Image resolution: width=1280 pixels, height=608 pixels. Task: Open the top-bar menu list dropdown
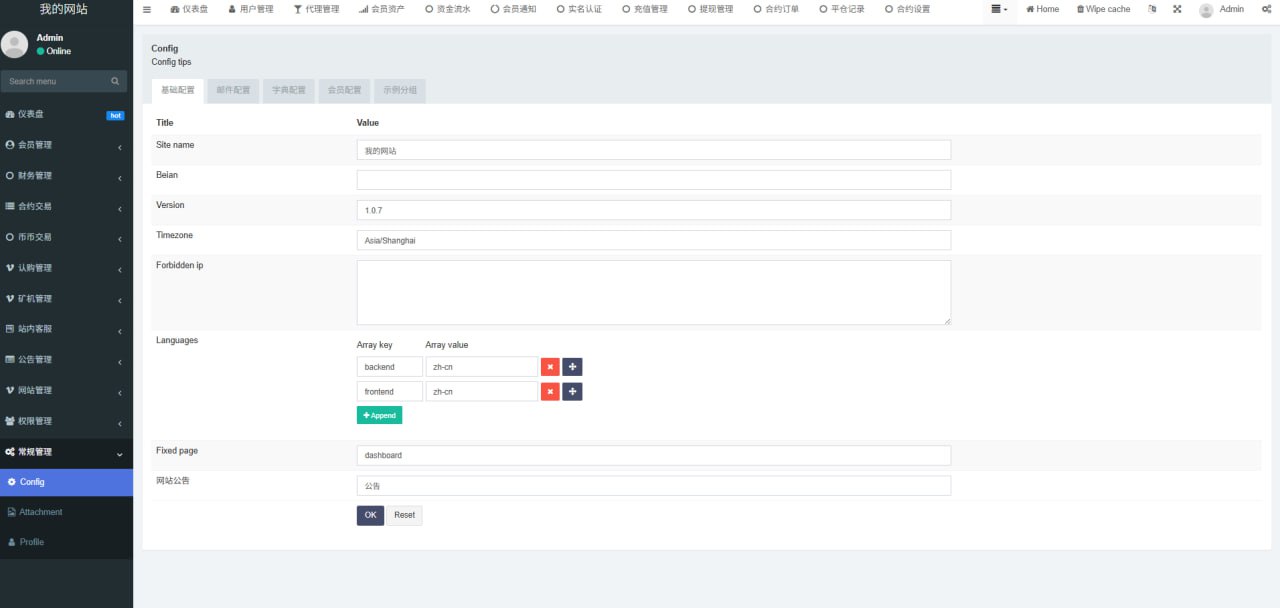(998, 9)
